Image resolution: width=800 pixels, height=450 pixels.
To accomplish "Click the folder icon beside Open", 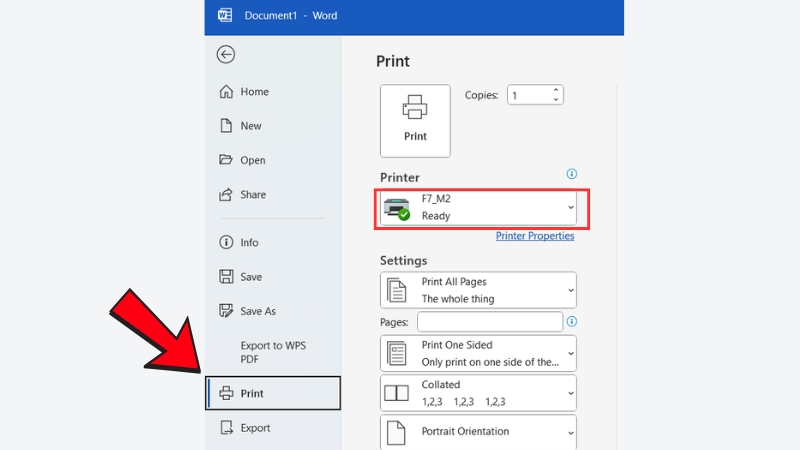I will coord(226,160).
